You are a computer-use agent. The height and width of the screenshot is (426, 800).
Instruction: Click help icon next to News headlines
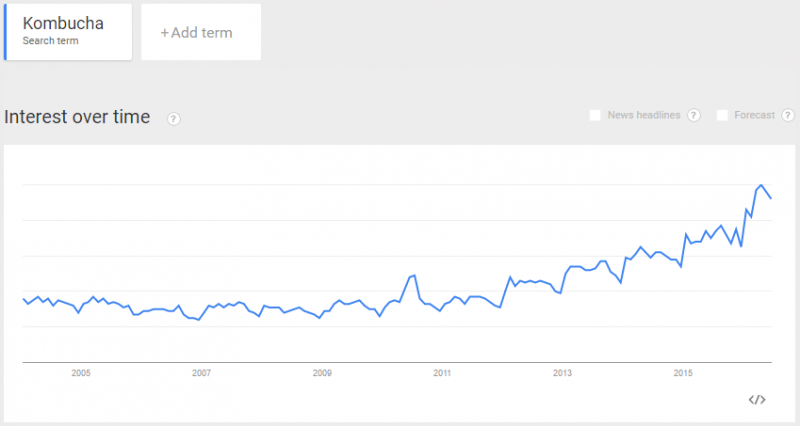click(694, 116)
